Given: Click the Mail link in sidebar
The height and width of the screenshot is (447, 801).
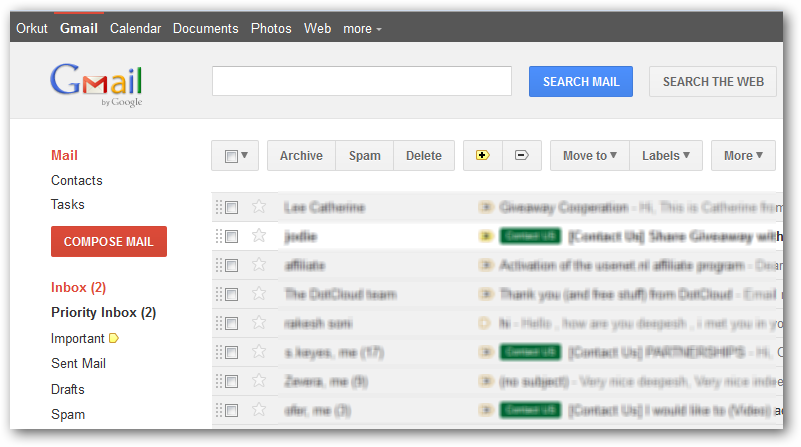Looking at the screenshot, I should tap(64, 155).
